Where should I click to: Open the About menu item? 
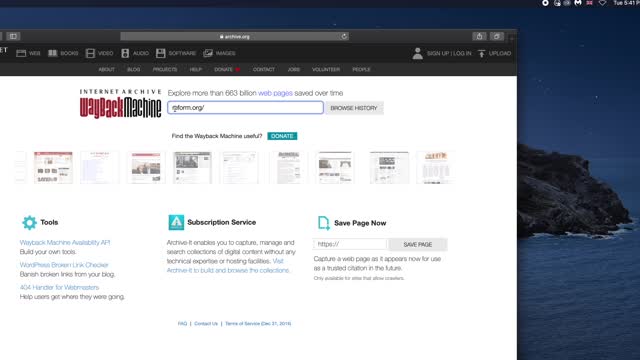[x=107, y=69]
